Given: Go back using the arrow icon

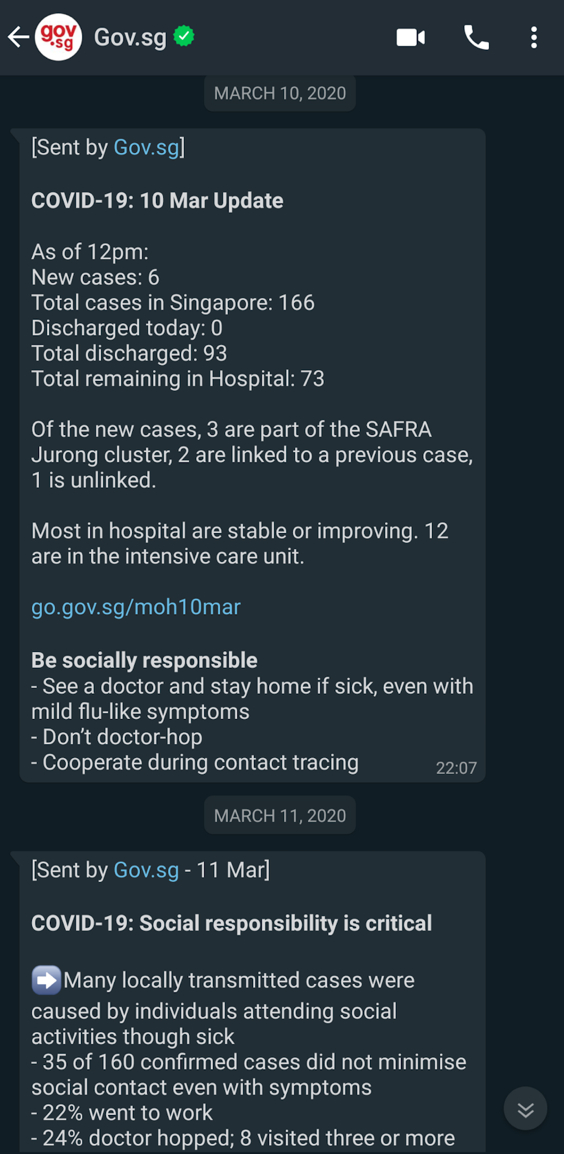Looking at the screenshot, I should 18,37.
